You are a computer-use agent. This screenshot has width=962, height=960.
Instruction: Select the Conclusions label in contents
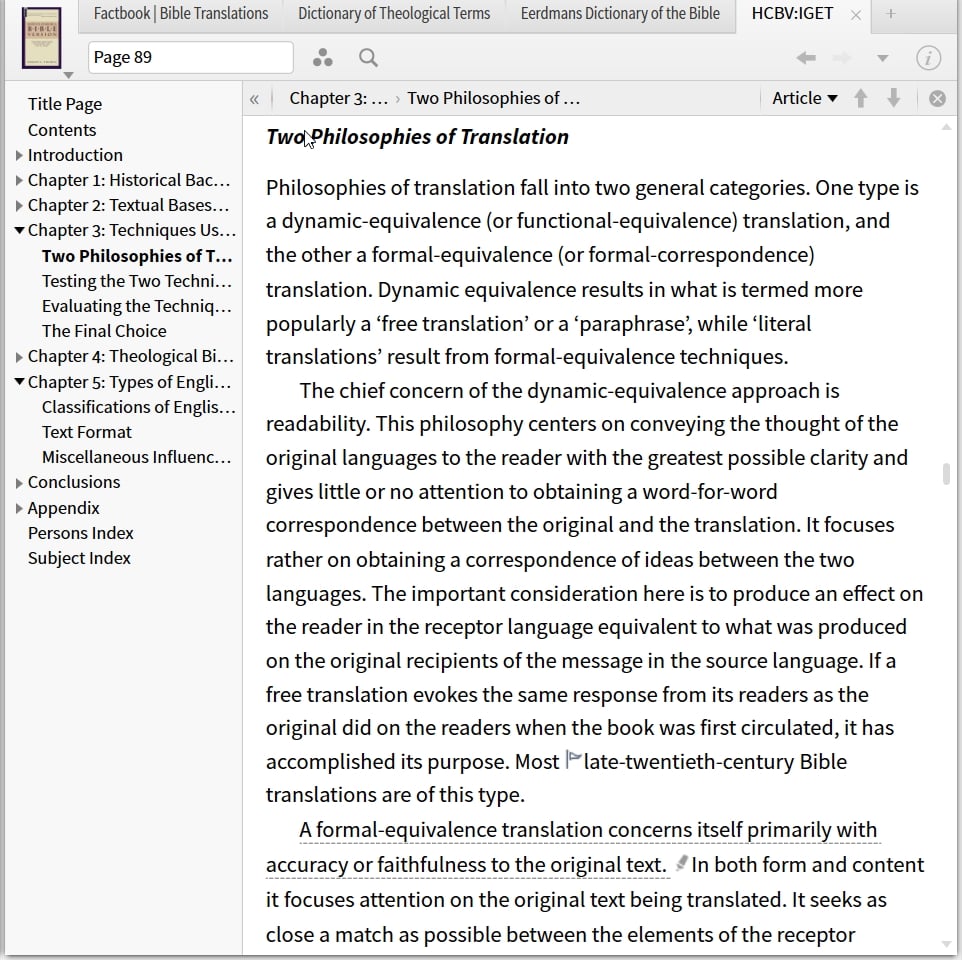click(74, 483)
